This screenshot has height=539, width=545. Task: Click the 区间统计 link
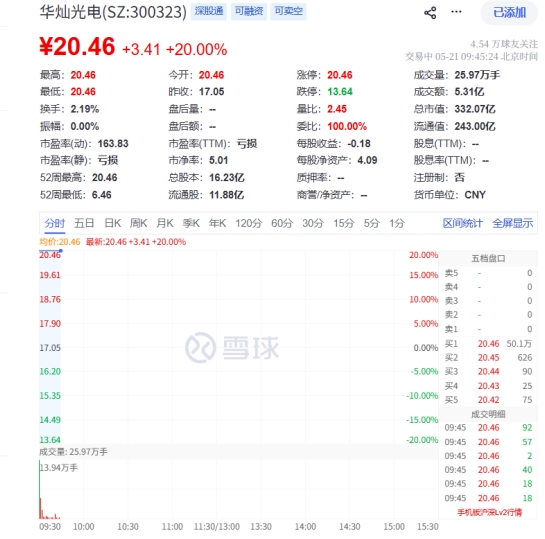point(463,223)
